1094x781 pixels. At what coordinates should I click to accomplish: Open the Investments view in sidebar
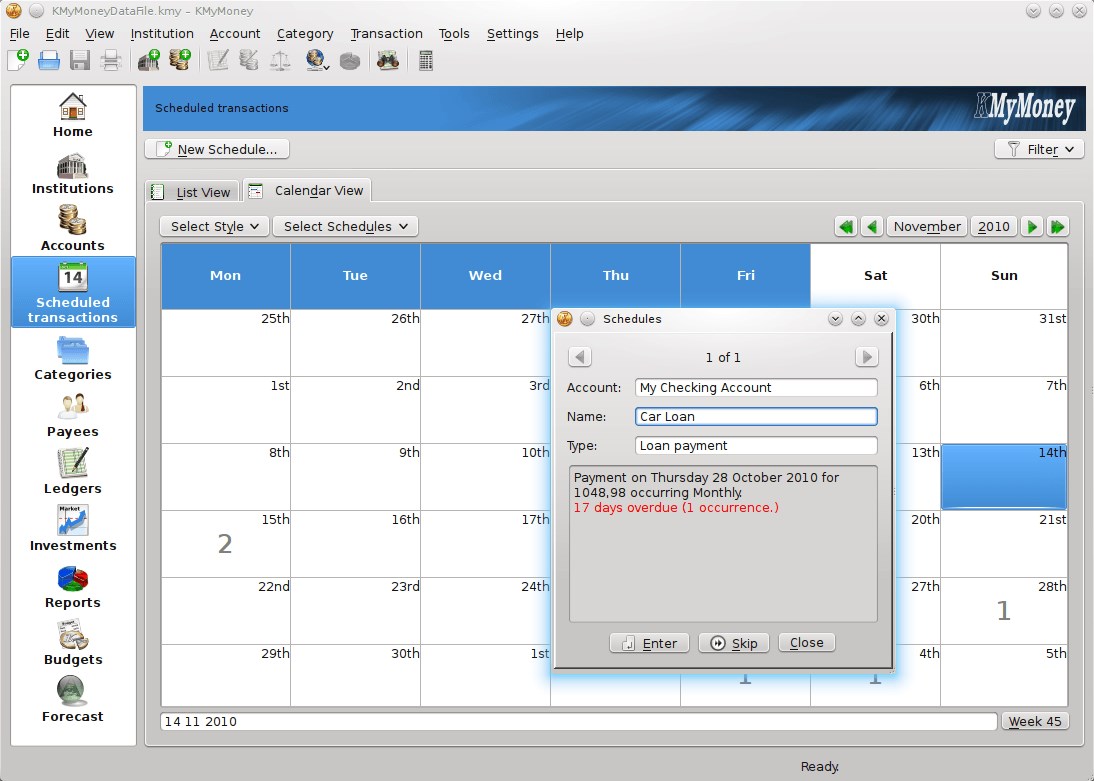(x=73, y=530)
